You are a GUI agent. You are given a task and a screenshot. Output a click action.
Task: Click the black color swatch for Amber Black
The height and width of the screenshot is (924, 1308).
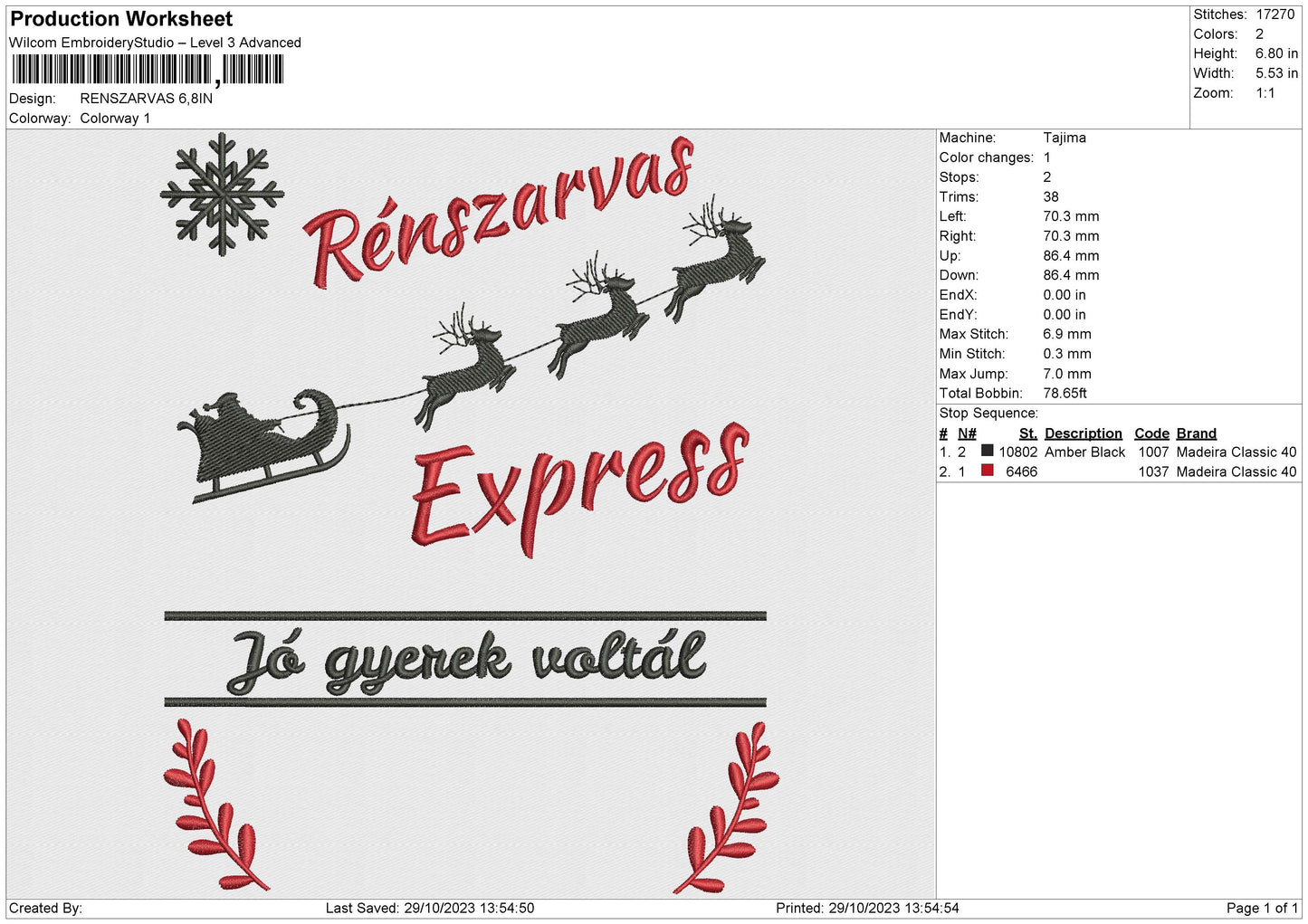[x=987, y=451]
